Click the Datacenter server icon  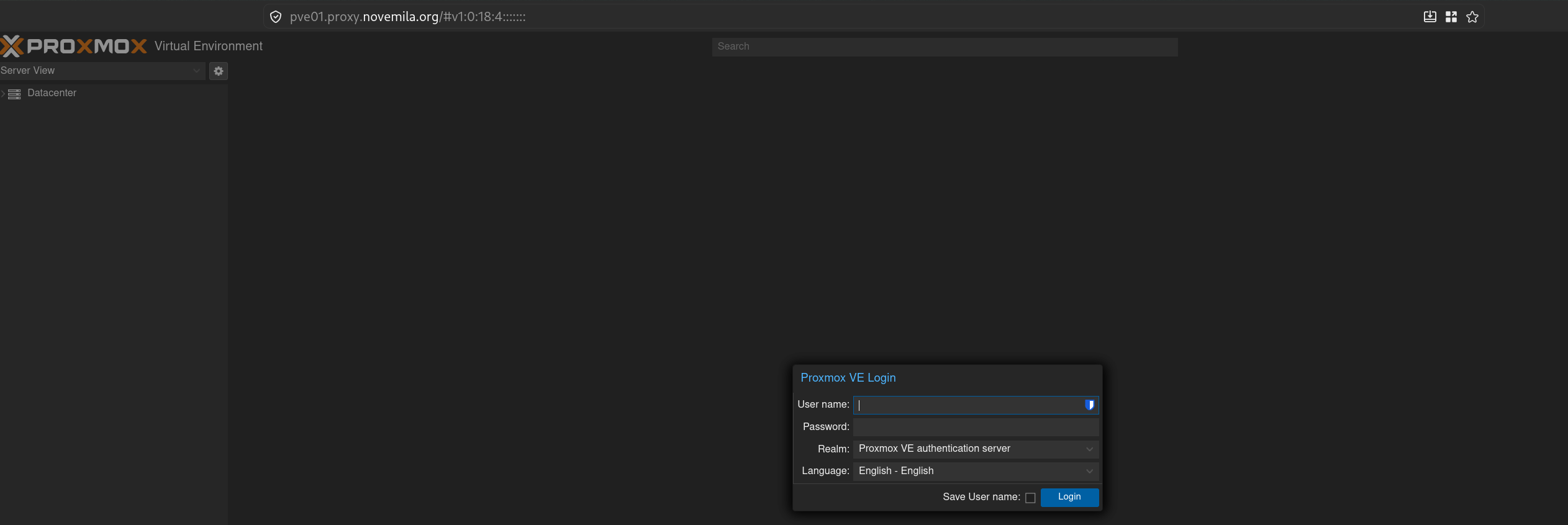[14, 94]
